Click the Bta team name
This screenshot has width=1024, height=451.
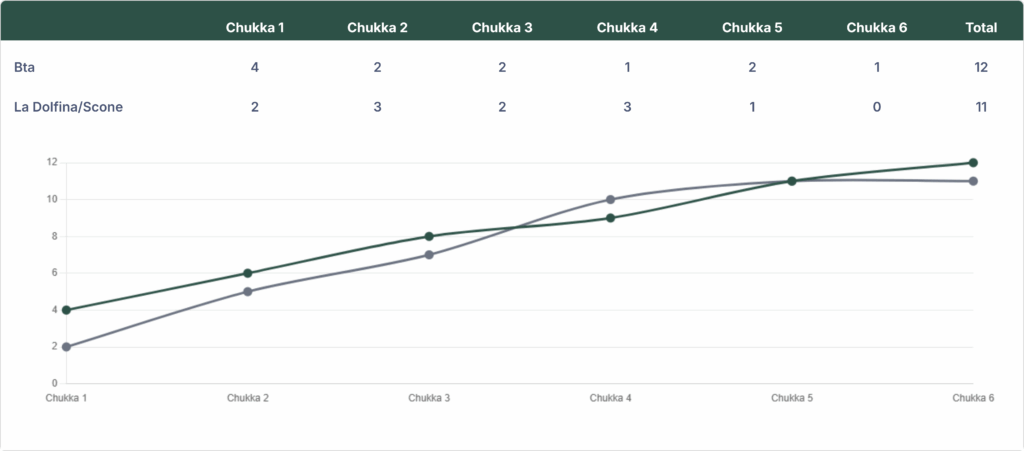[23, 67]
